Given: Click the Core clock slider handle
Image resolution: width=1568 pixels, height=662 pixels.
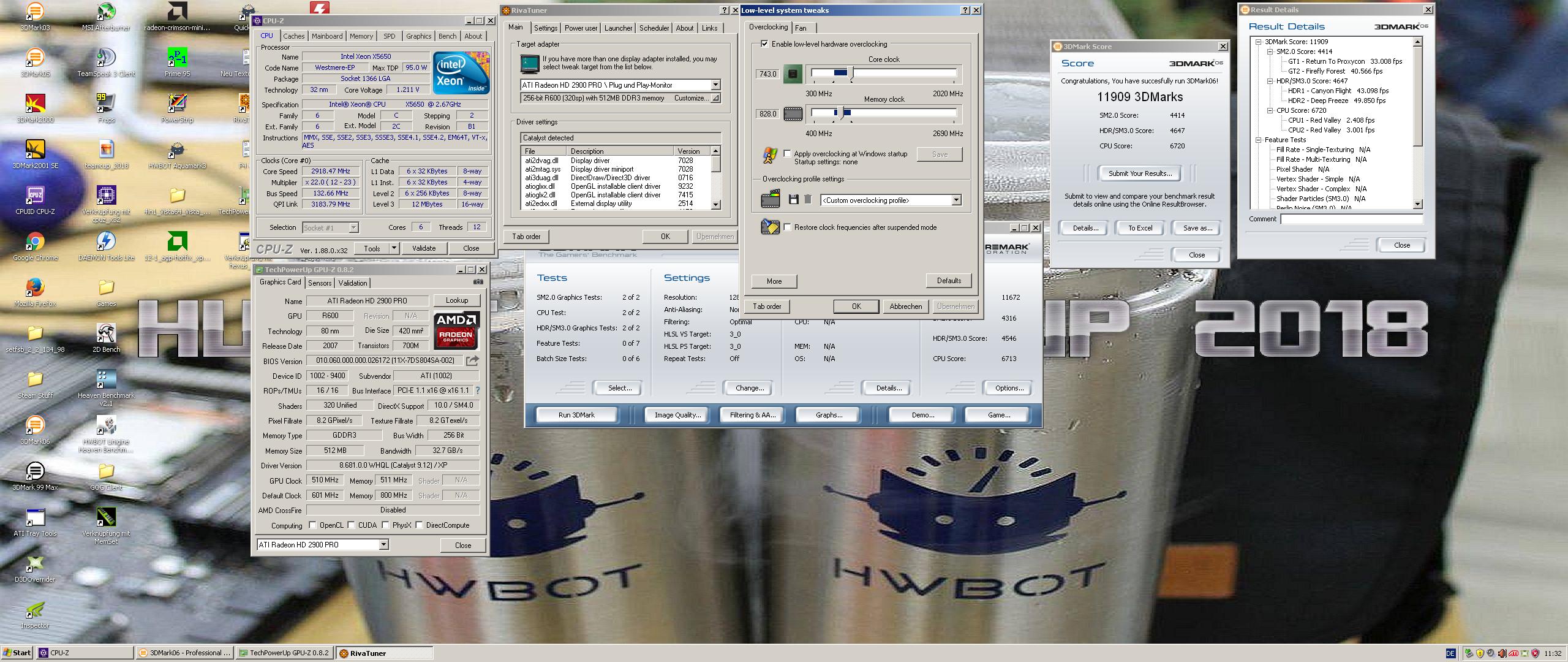Looking at the screenshot, I should pyautogui.click(x=851, y=74).
